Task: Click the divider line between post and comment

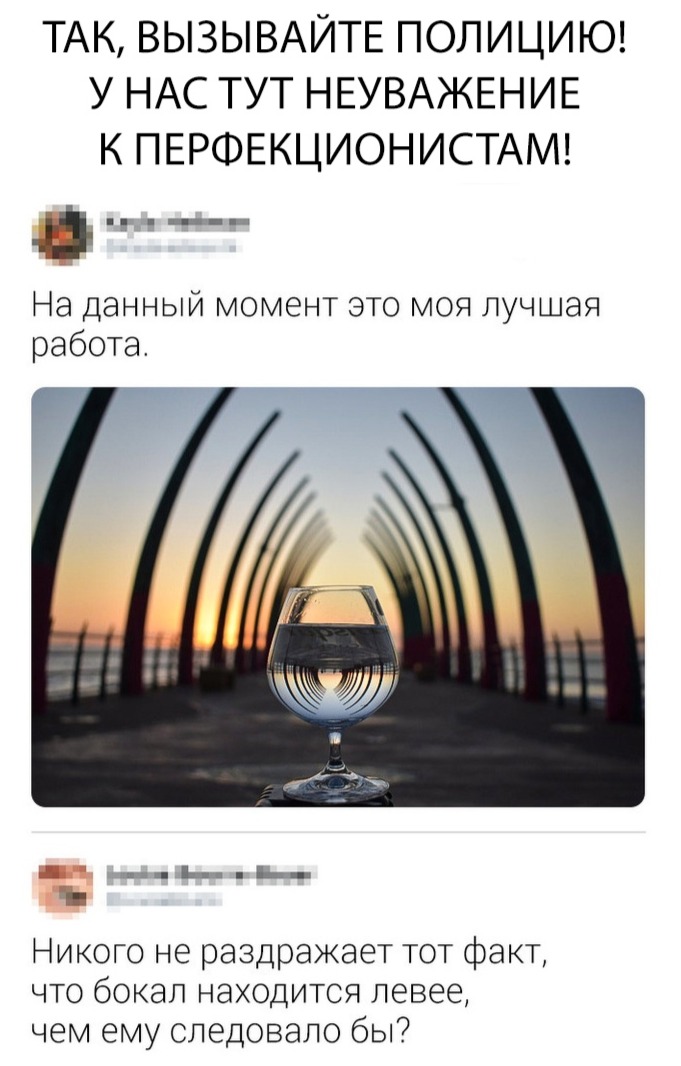Action: coord(338,831)
